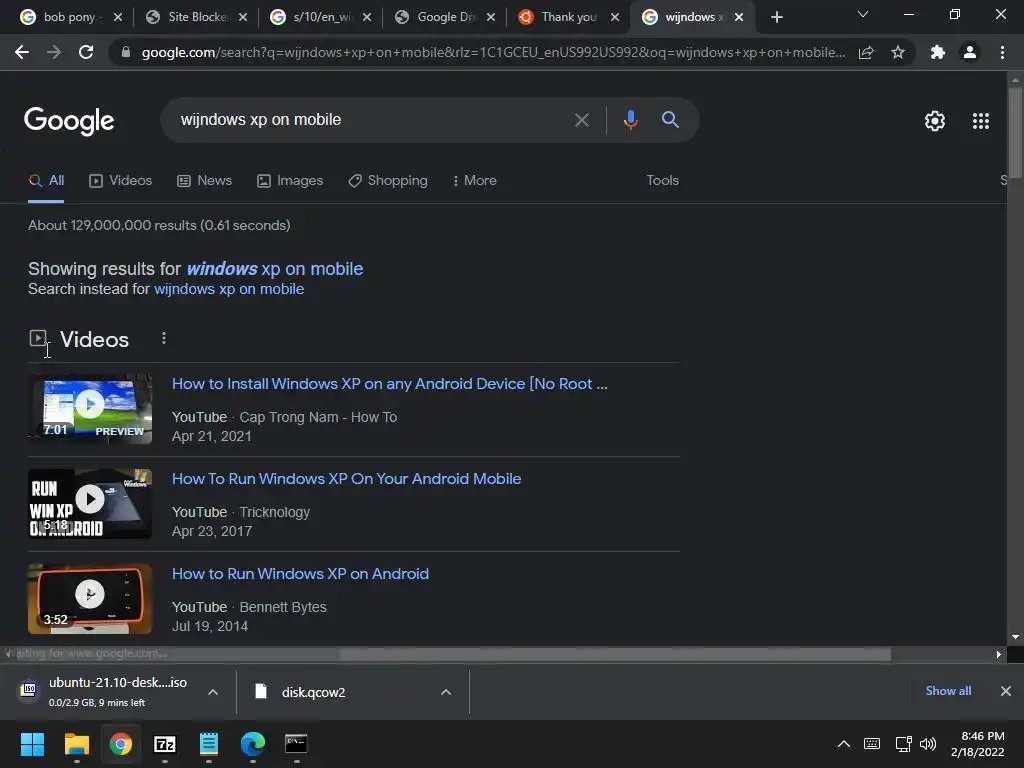Screen dimensions: 1024x768
Task: Open 'How To Run Windows XP On Your Android Mobile'
Action: (x=346, y=479)
